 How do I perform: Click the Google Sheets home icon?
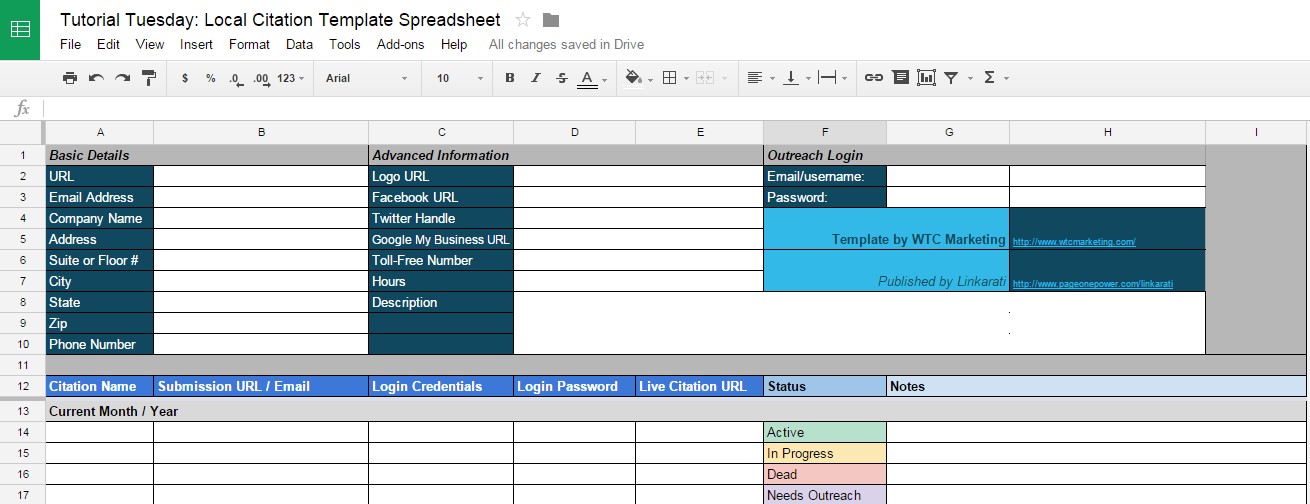(x=20, y=29)
